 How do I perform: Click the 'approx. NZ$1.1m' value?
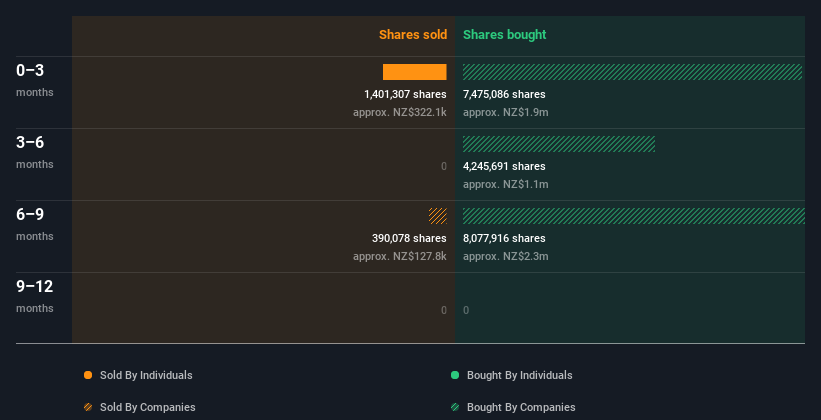[506, 184]
